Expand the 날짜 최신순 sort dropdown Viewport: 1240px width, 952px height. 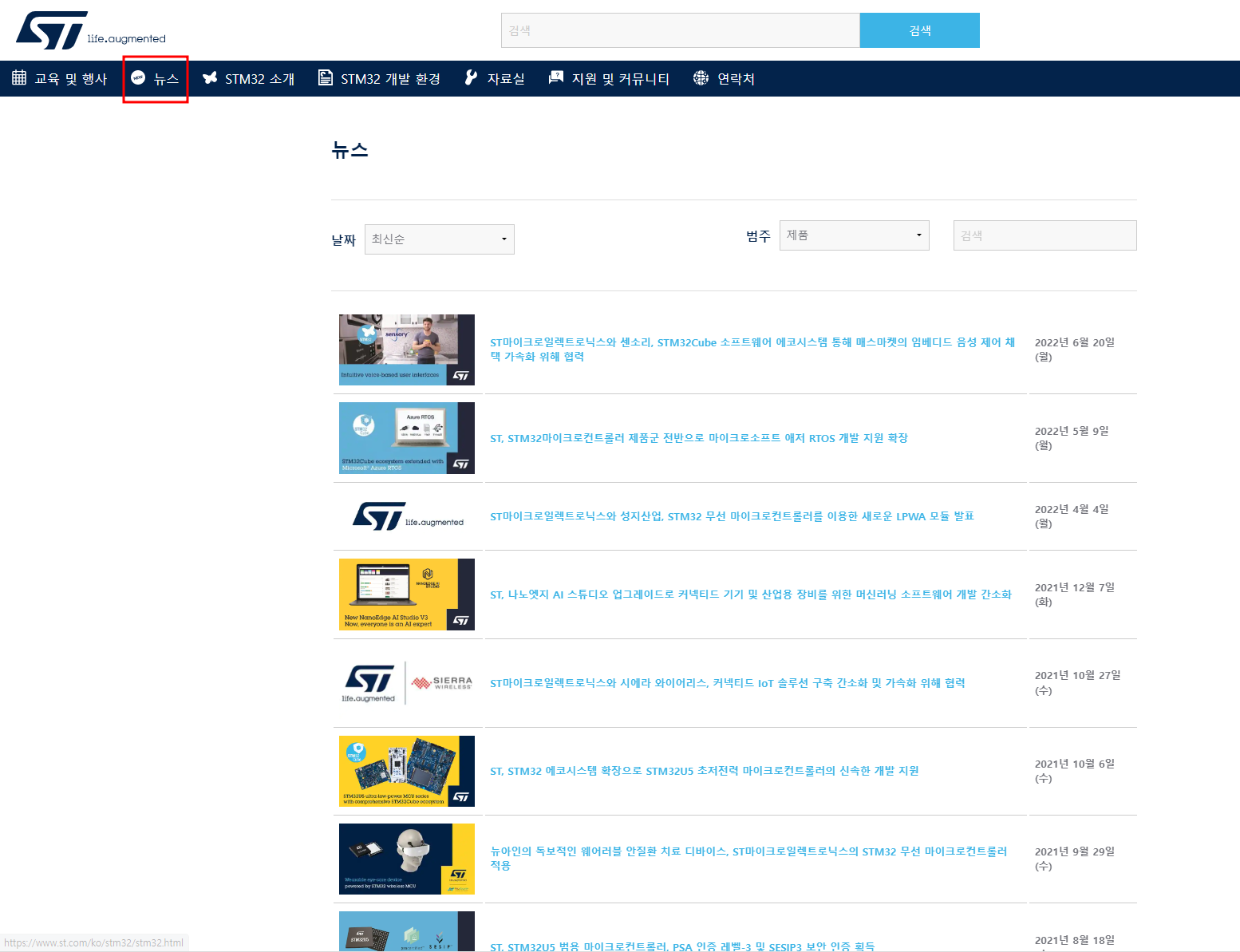[x=440, y=239]
